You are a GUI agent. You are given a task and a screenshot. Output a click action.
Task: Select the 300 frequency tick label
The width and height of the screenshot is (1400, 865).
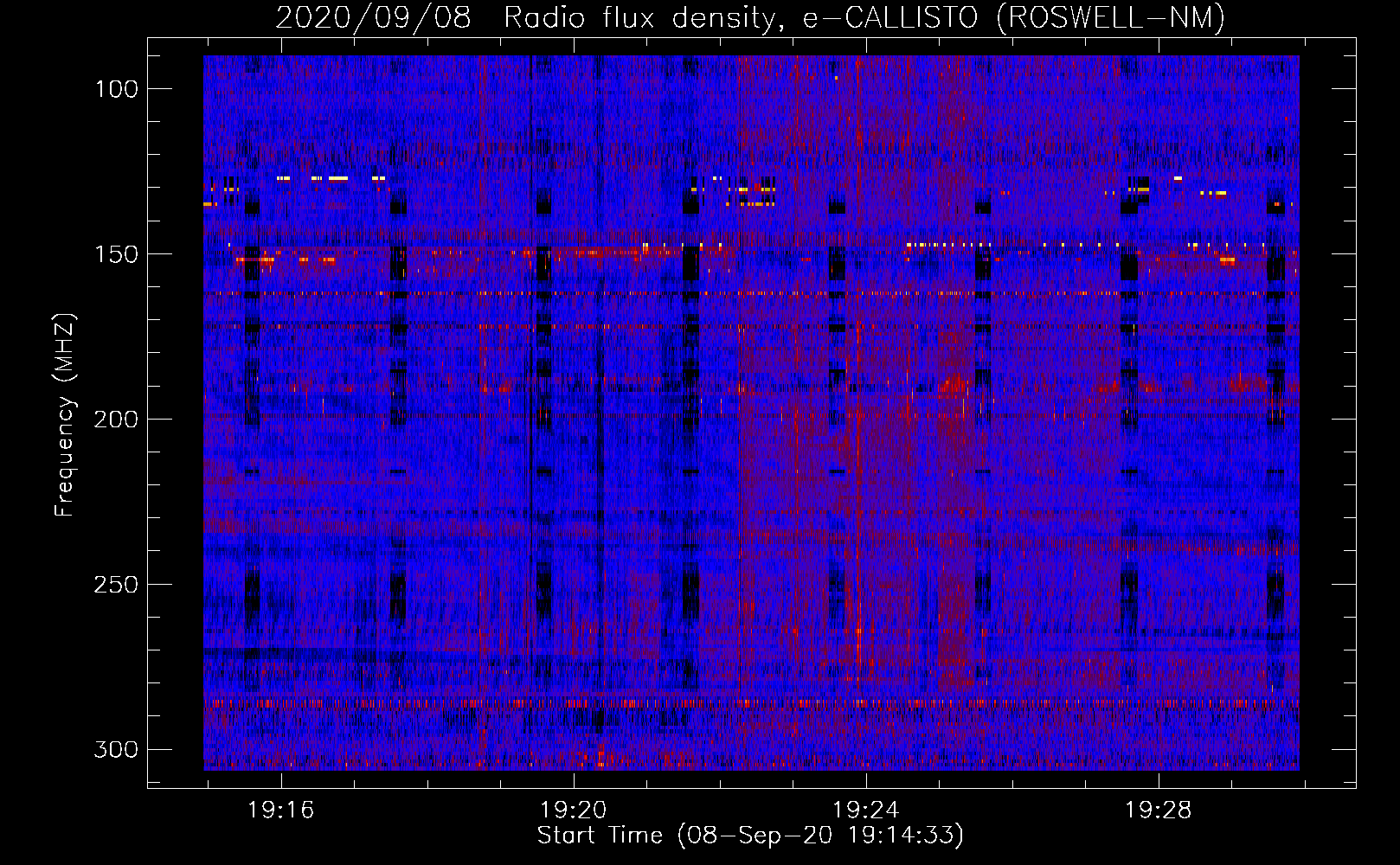[x=116, y=749]
